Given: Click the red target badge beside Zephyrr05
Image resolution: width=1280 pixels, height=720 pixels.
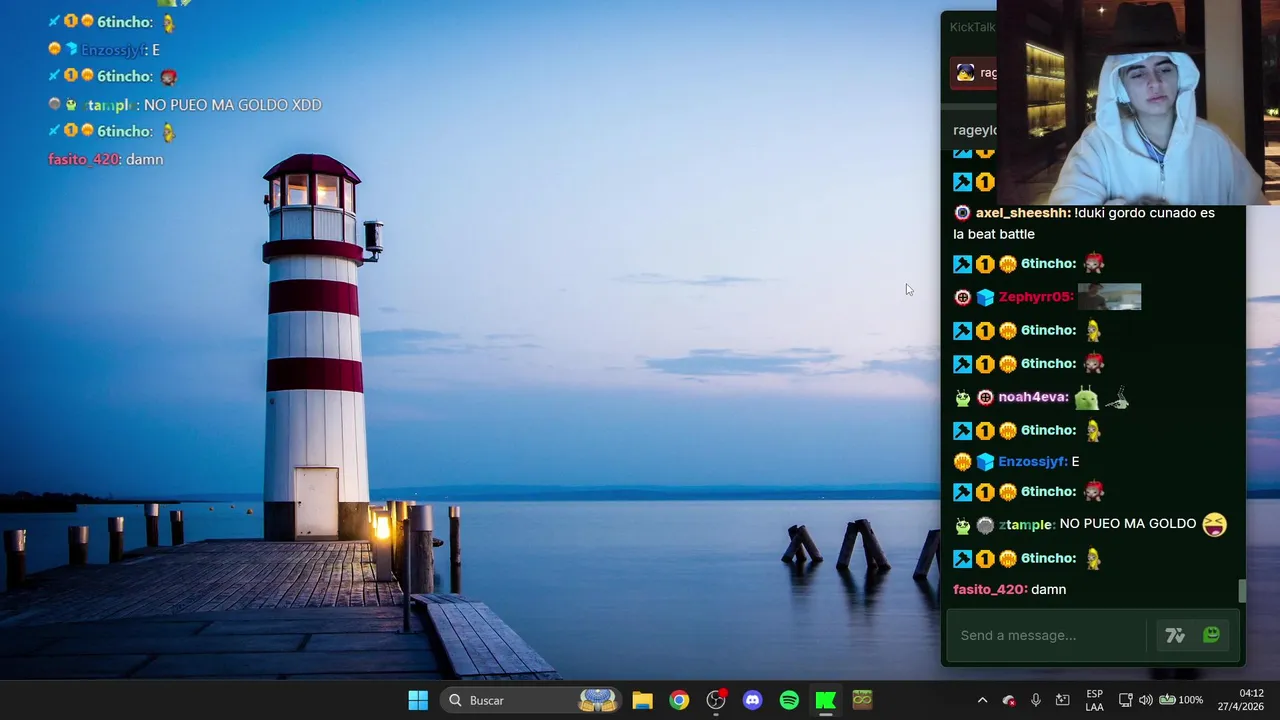Looking at the screenshot, I should (962, 297).
